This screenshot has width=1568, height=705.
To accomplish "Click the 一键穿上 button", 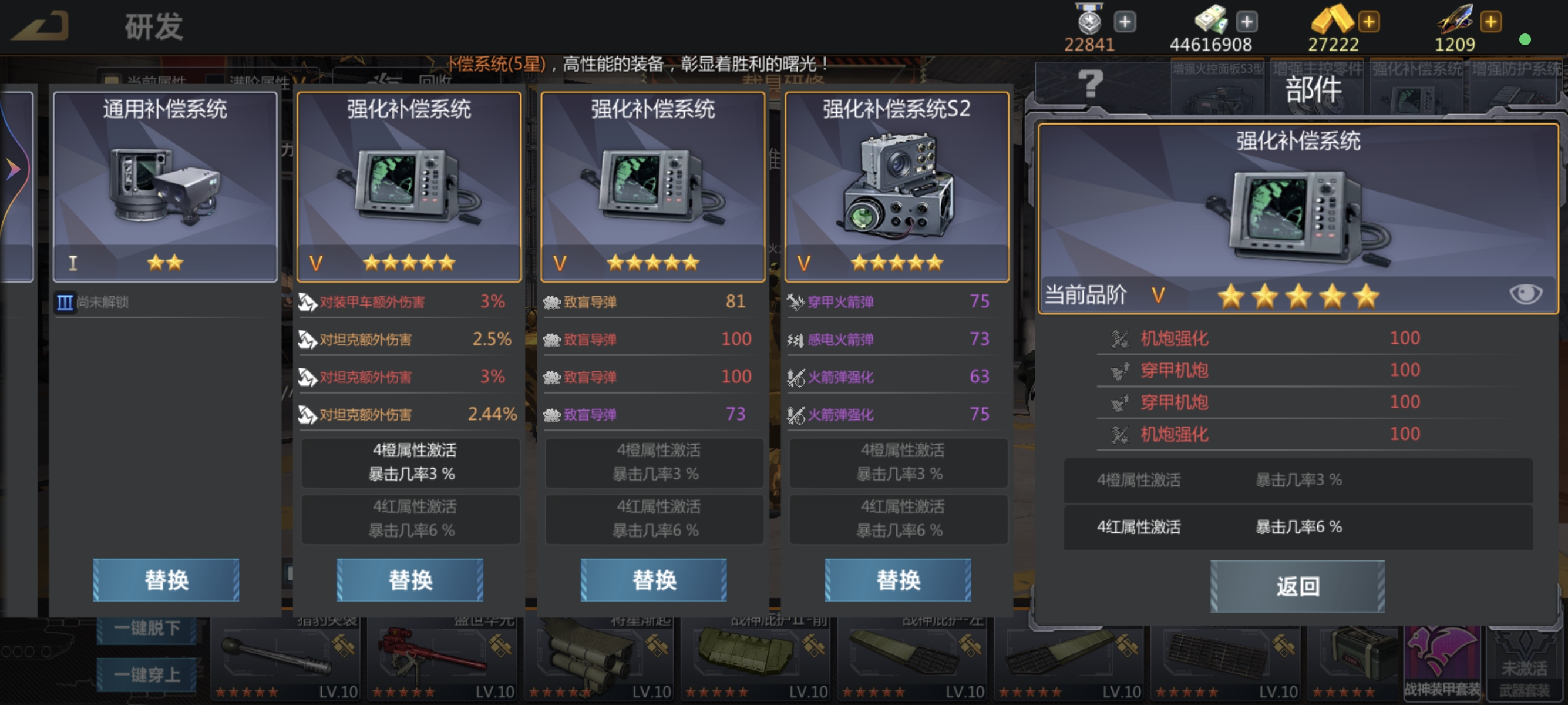I will coord(147,674).
